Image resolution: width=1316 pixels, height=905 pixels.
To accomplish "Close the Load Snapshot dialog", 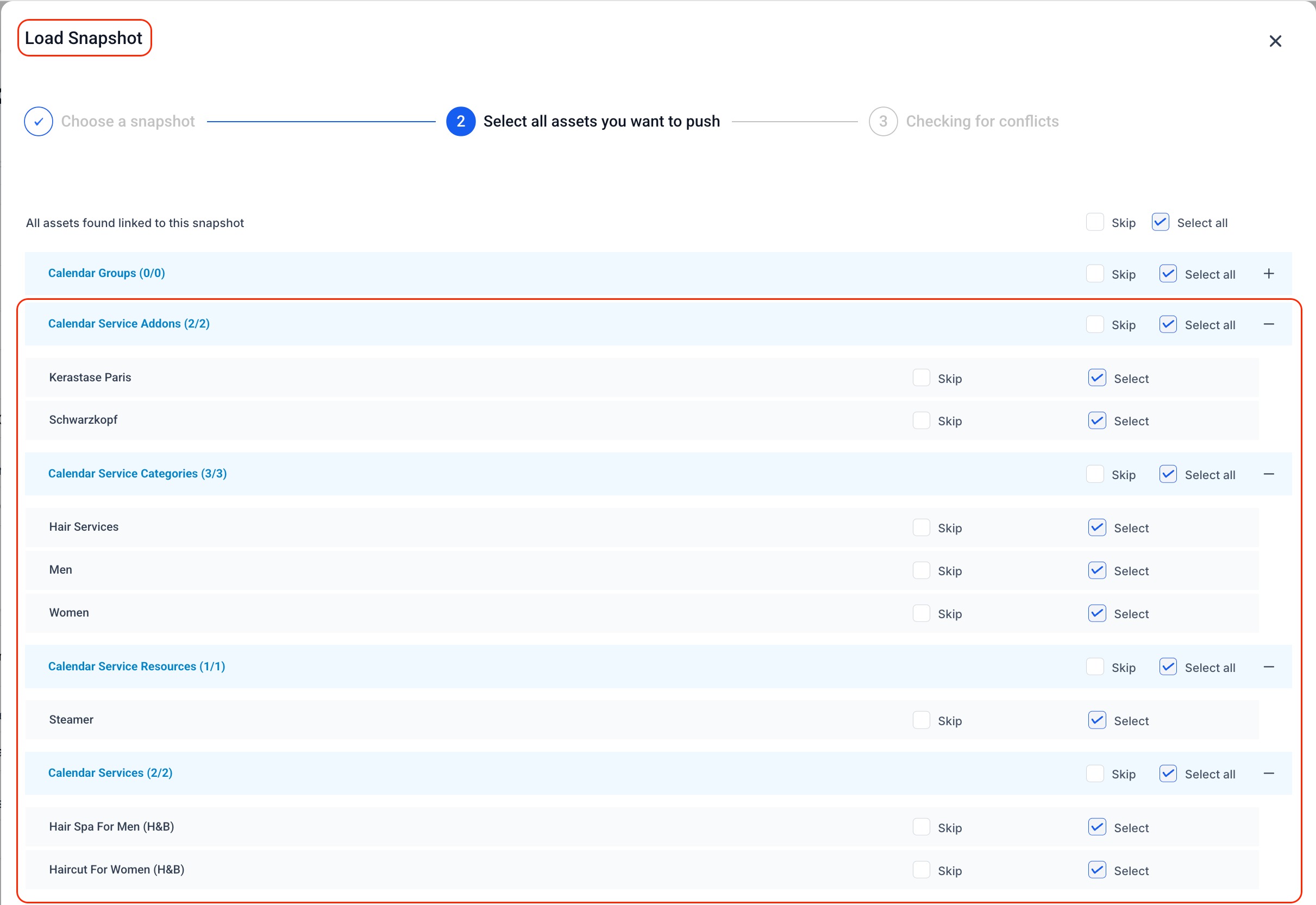I will (x=1275, y=41).
